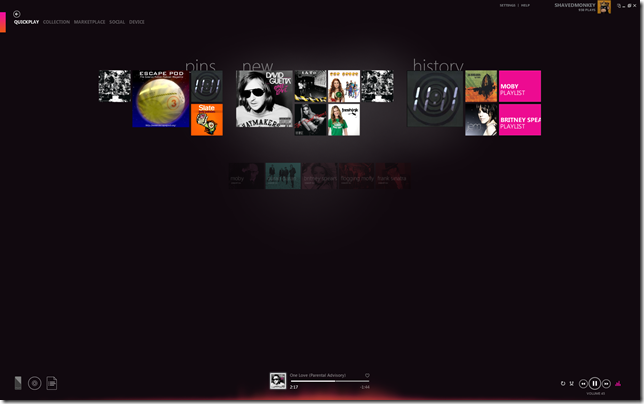Image resolution: width=644 pixels, height=404 pixels.
Task: Open the SHAVEDMONKEY profile name
Action: pyautogui.click(x=575, y=5)
